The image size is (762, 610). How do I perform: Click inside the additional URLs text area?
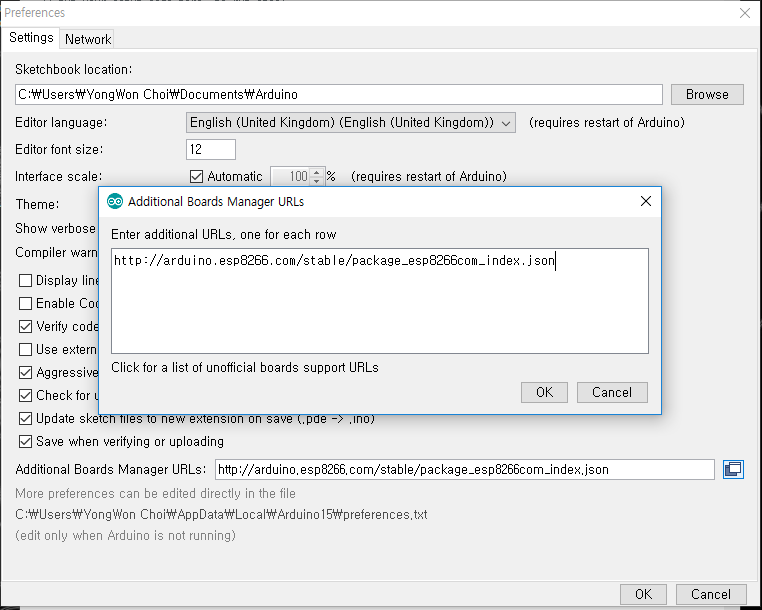[379, 310]
